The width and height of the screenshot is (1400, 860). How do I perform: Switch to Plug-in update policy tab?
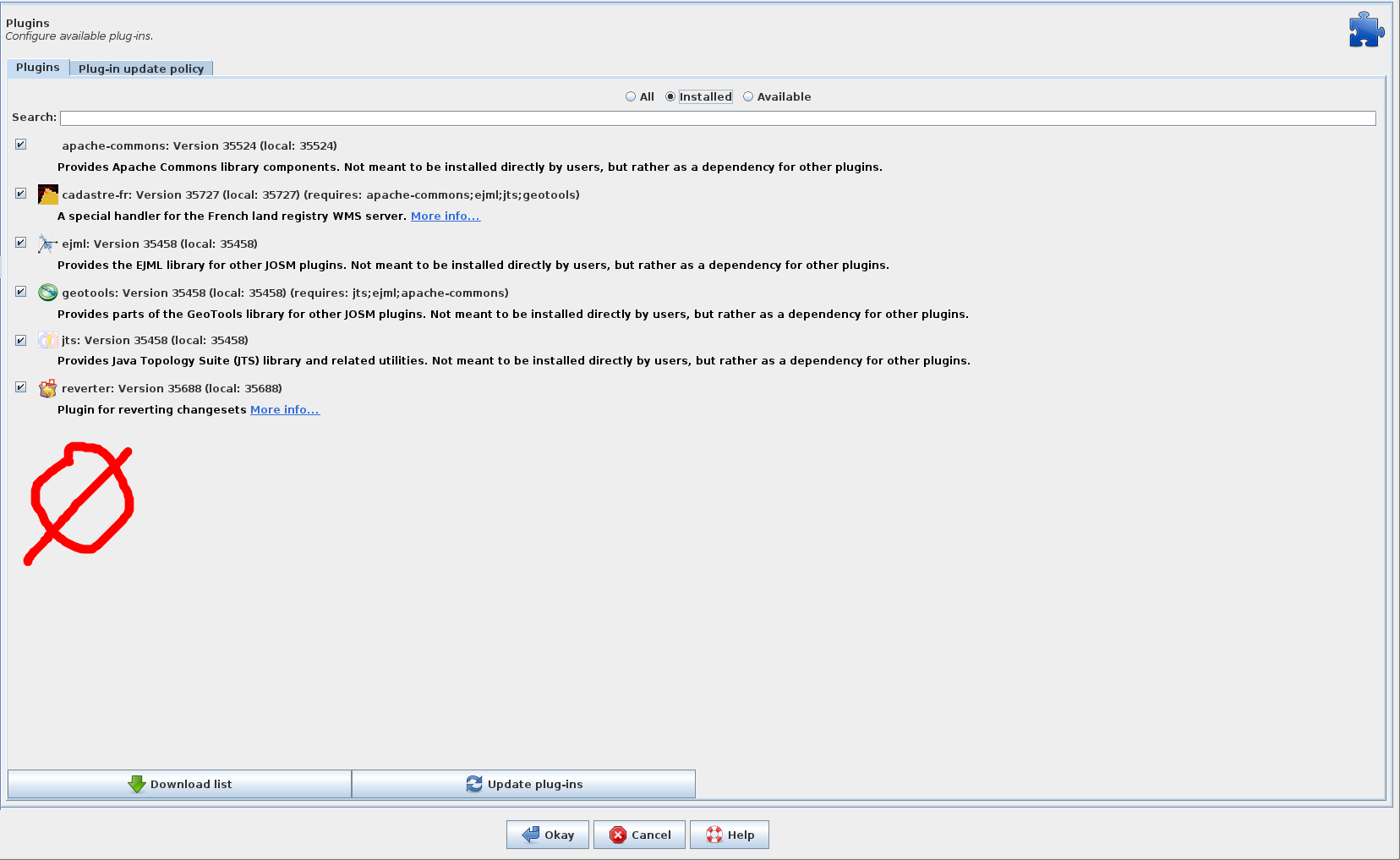[141, 68]
